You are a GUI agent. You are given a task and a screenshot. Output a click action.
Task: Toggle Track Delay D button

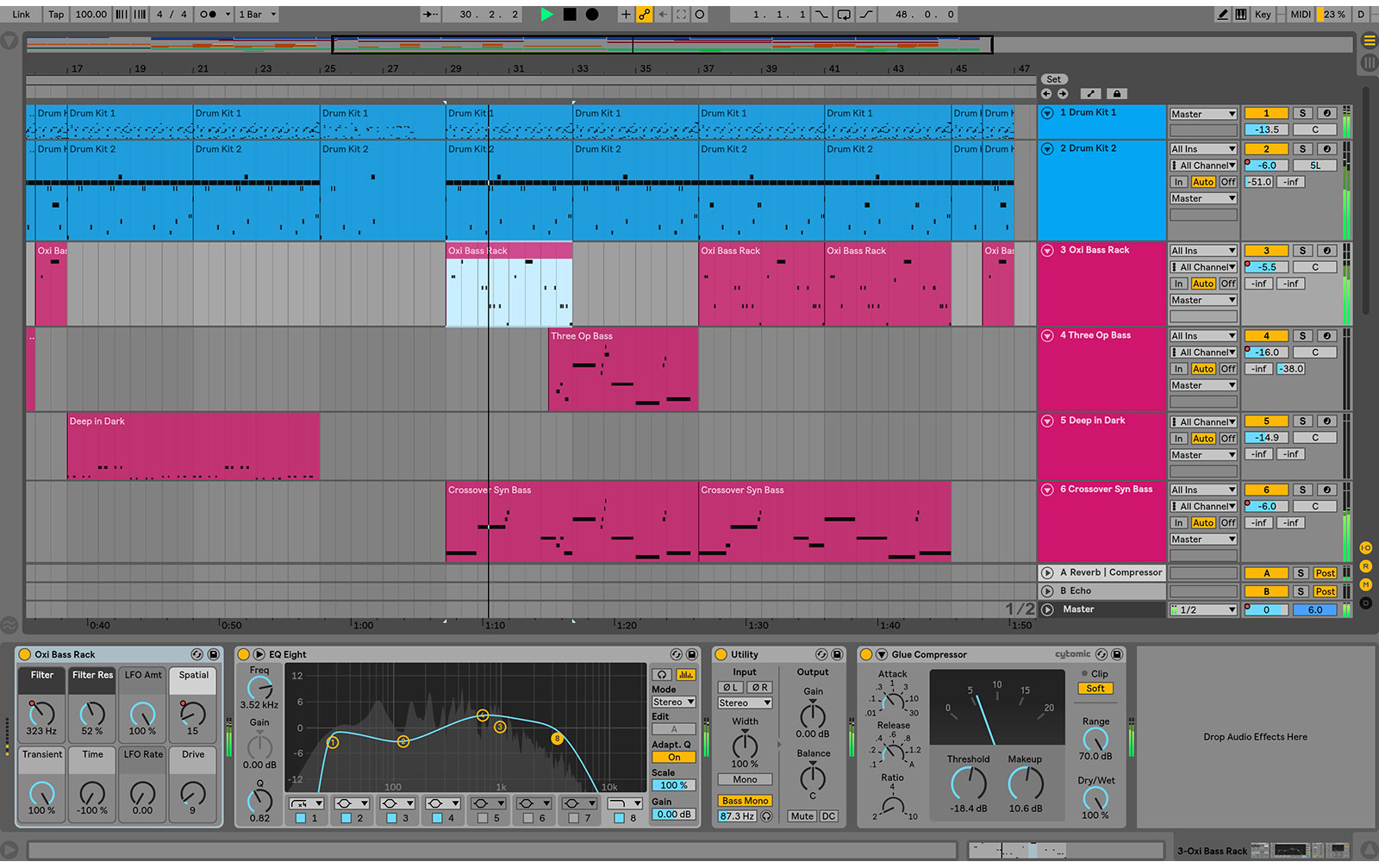pyautogui.click(x=1366, y=603)
